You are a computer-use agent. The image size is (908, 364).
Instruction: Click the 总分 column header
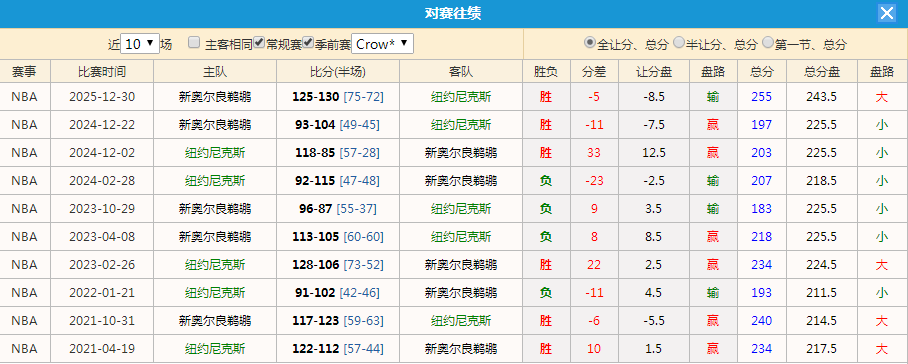coord(761,72)
